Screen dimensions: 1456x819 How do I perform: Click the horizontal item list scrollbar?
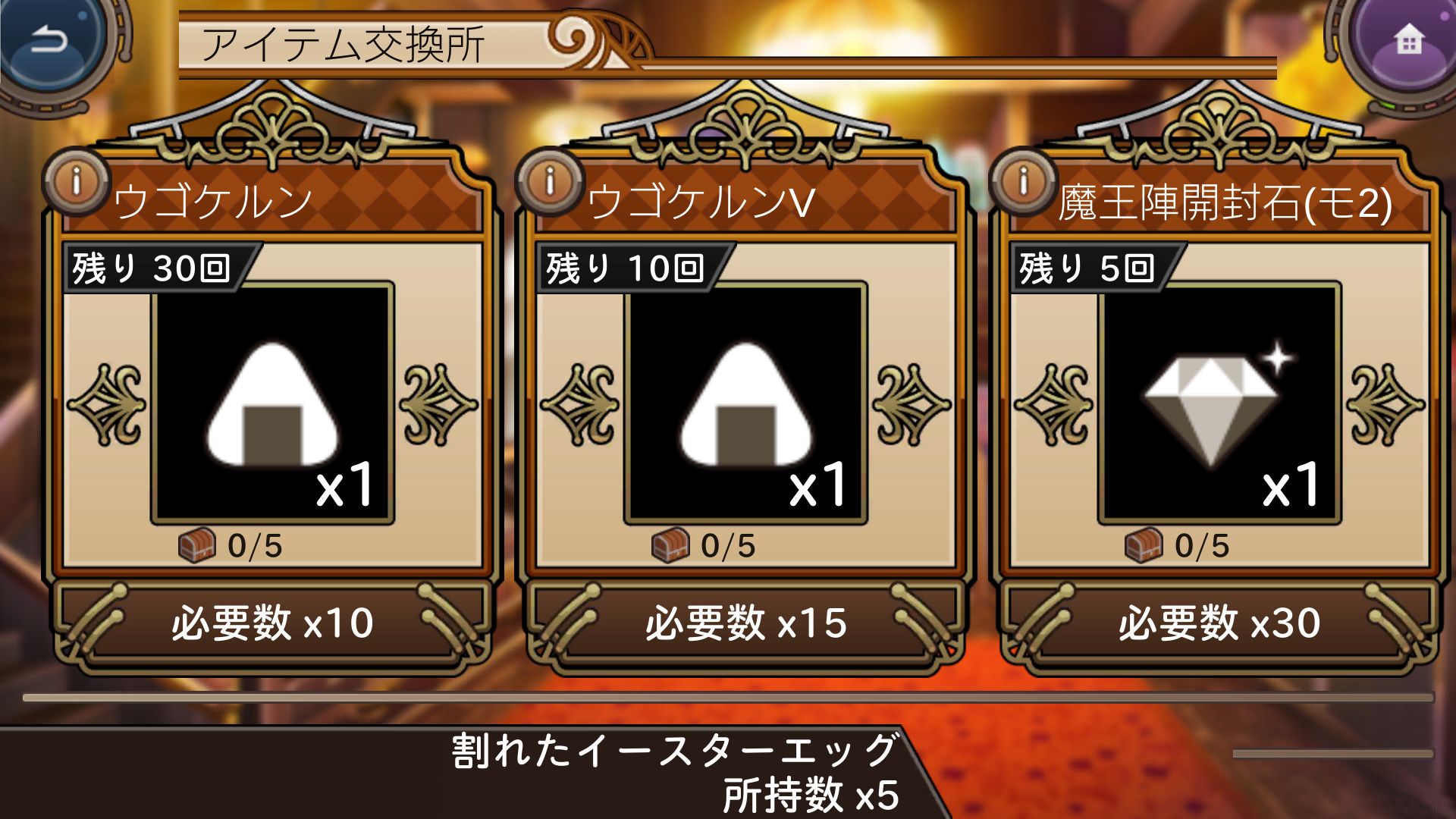[x=728, y=698]
